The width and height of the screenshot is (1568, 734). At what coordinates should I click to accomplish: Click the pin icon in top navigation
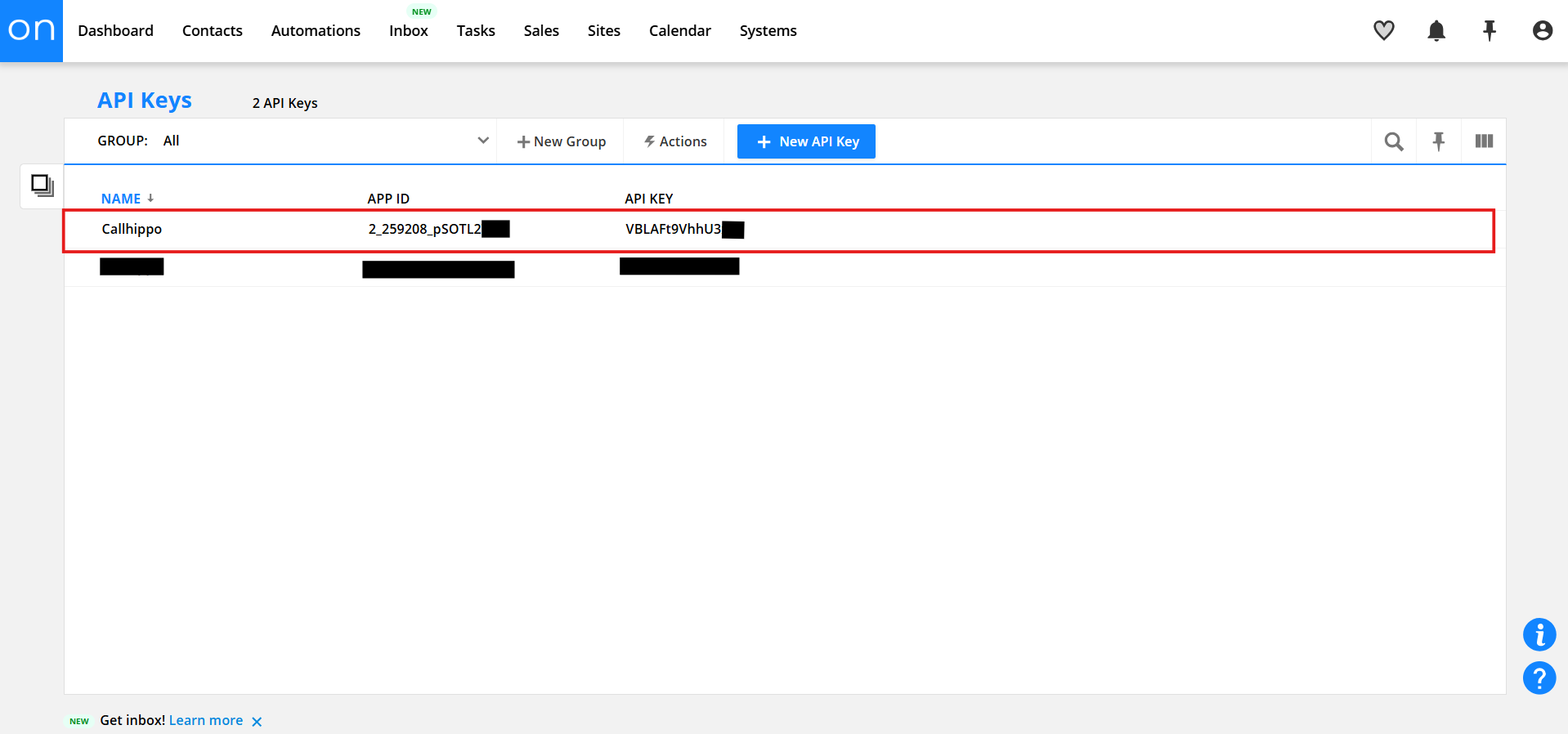tap(1490, 31)
